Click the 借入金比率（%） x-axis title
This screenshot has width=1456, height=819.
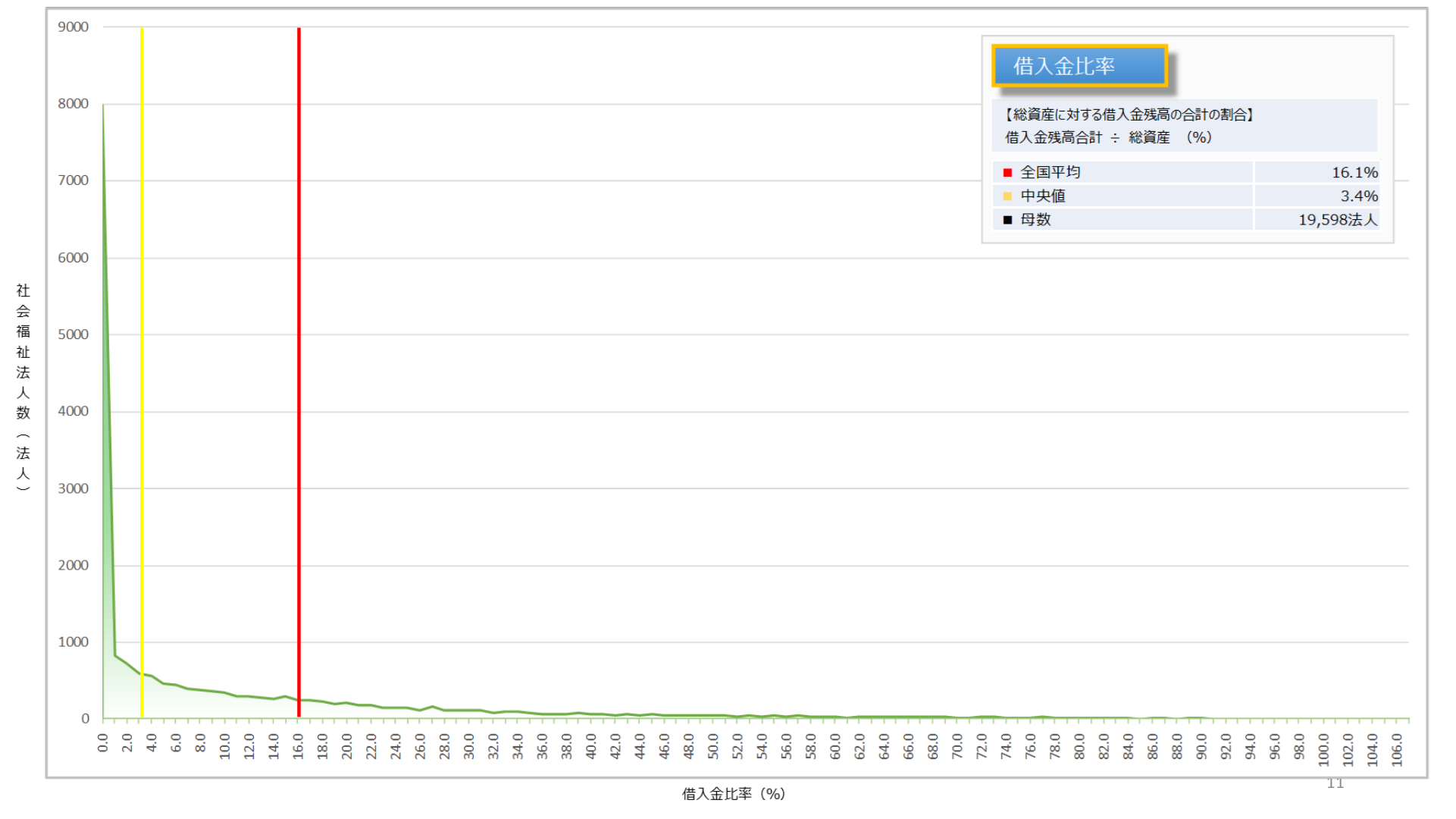[733, 793]
